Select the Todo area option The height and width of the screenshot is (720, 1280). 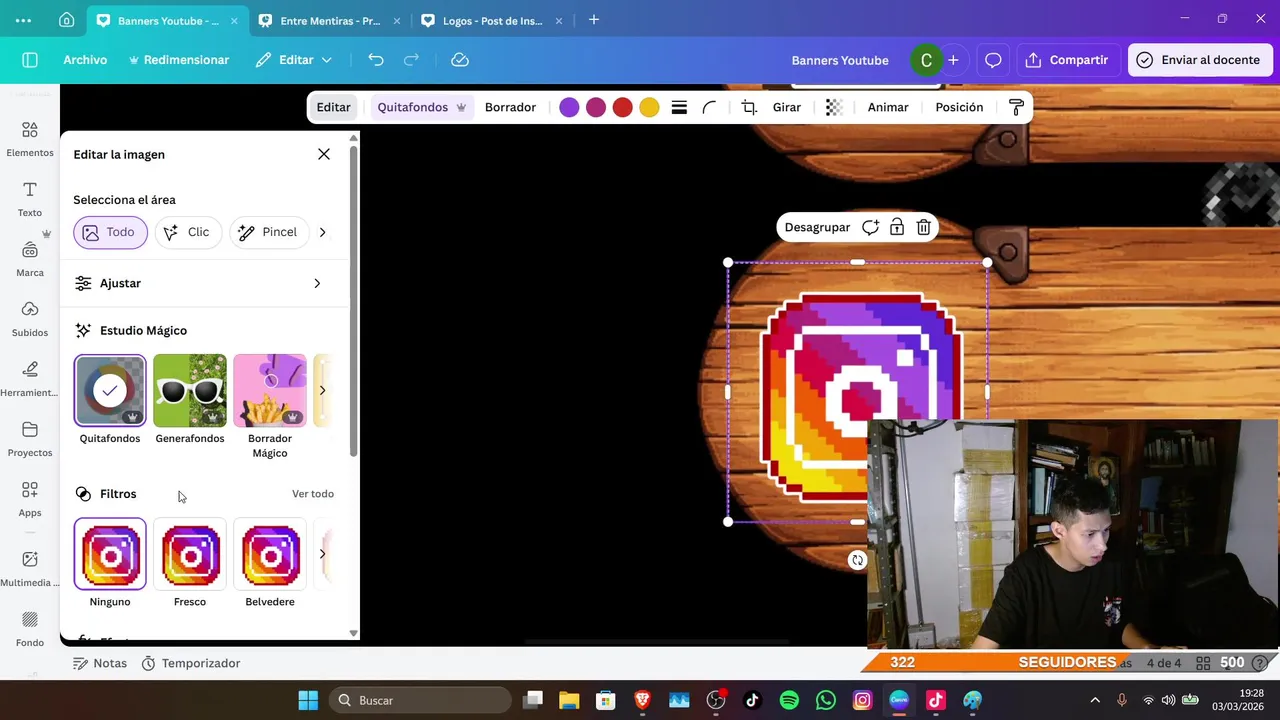tap(110, 232)
